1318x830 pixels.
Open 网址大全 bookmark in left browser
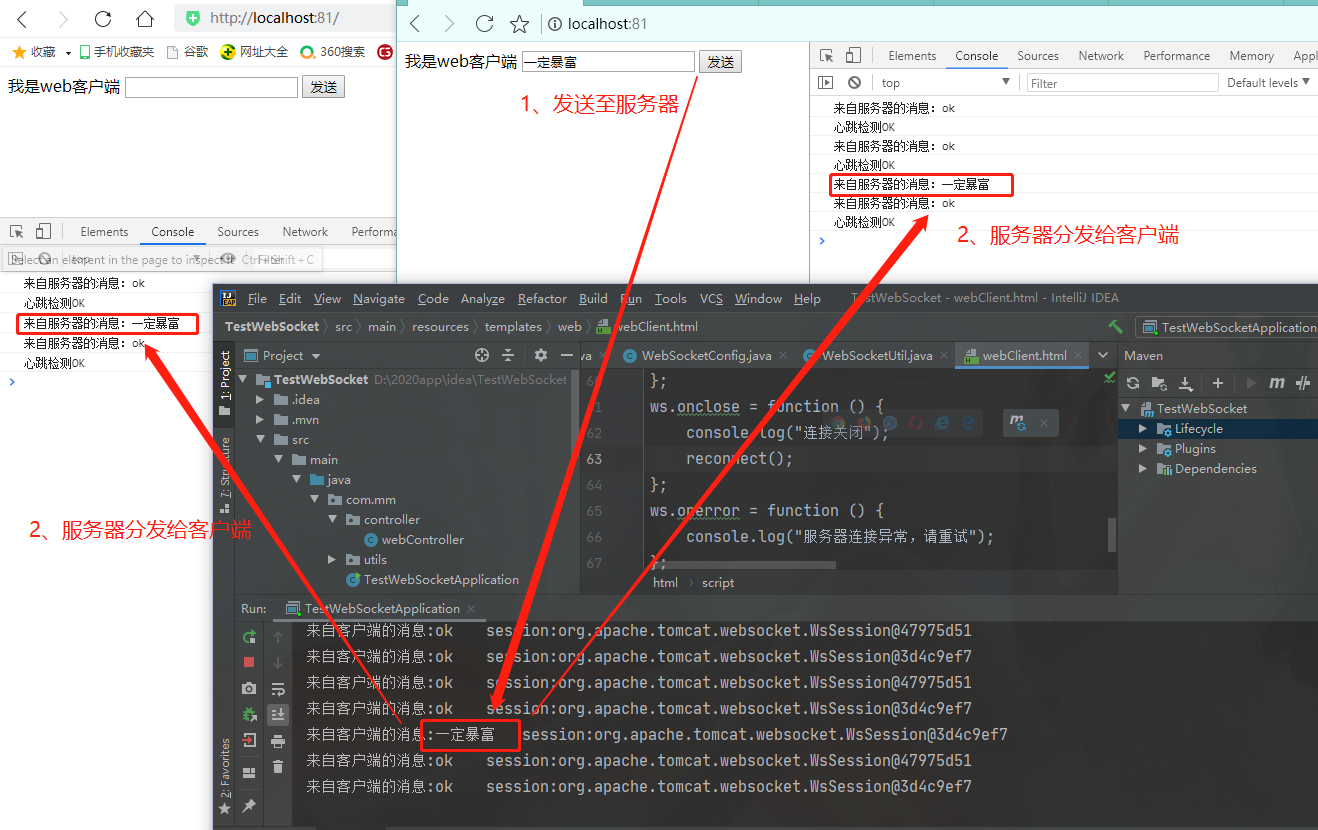(254, 52)
